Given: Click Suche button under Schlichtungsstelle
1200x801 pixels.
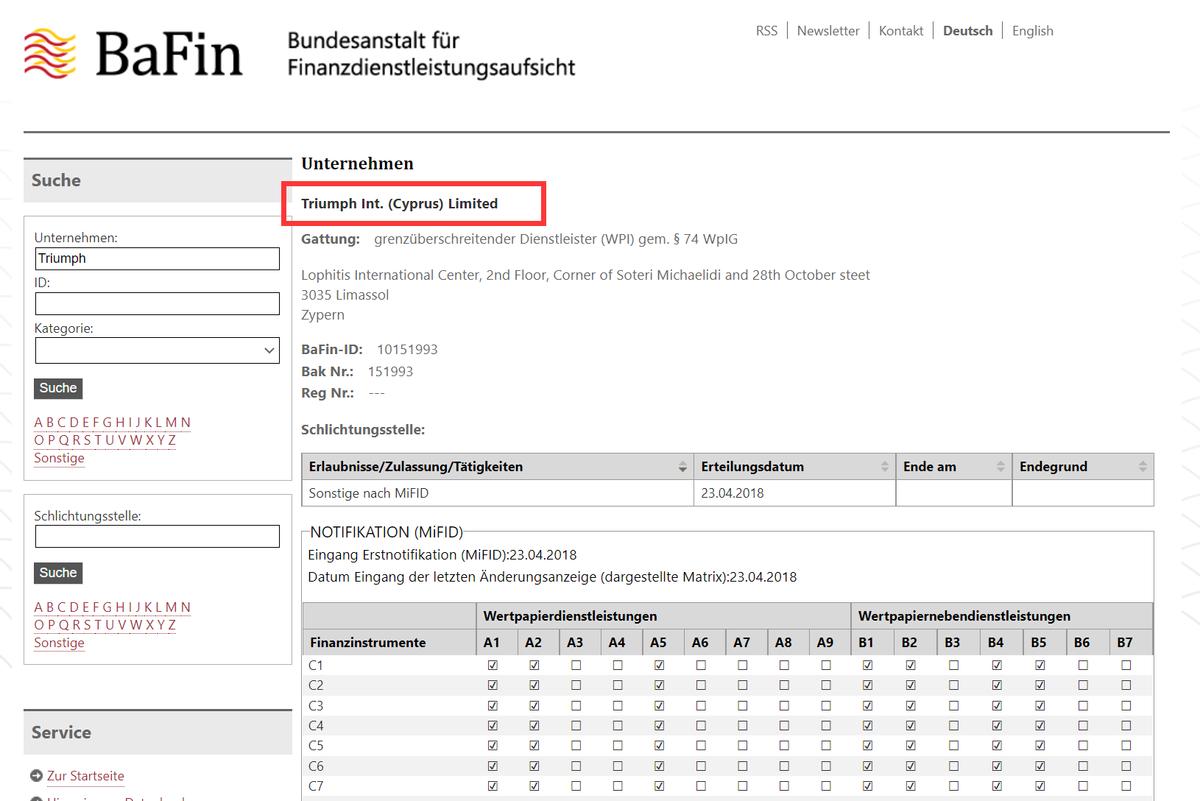Looking at the screenshot, I should pos(58,573).
